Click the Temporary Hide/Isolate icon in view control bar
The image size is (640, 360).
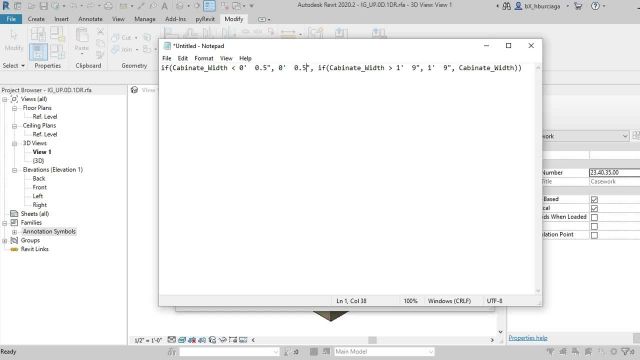[243, 340]
